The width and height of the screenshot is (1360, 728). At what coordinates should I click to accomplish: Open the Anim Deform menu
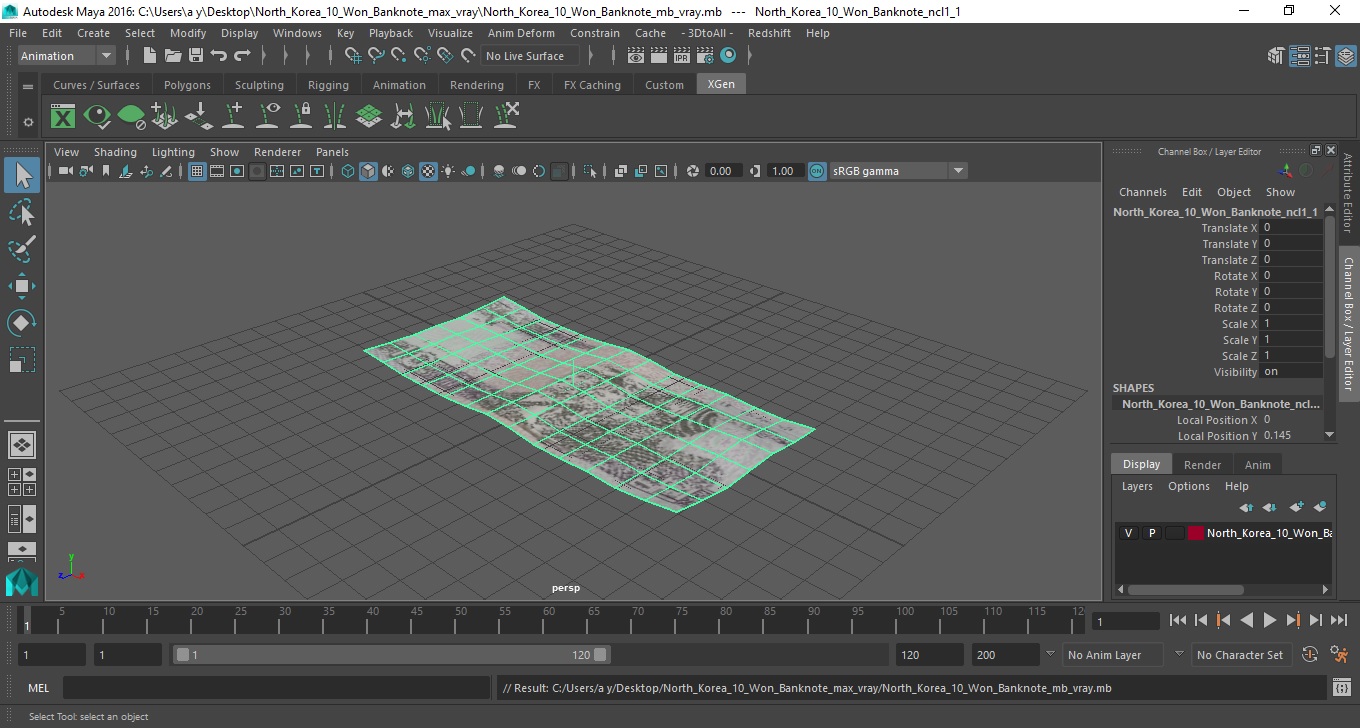521,33
